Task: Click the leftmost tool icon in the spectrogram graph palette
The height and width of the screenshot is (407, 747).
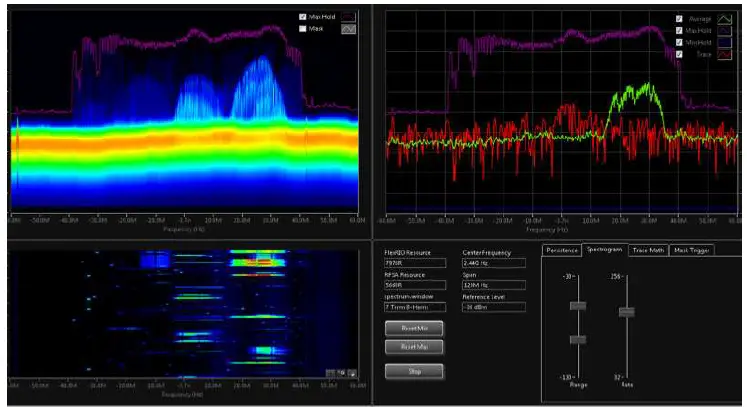Action: coord(331,374)
